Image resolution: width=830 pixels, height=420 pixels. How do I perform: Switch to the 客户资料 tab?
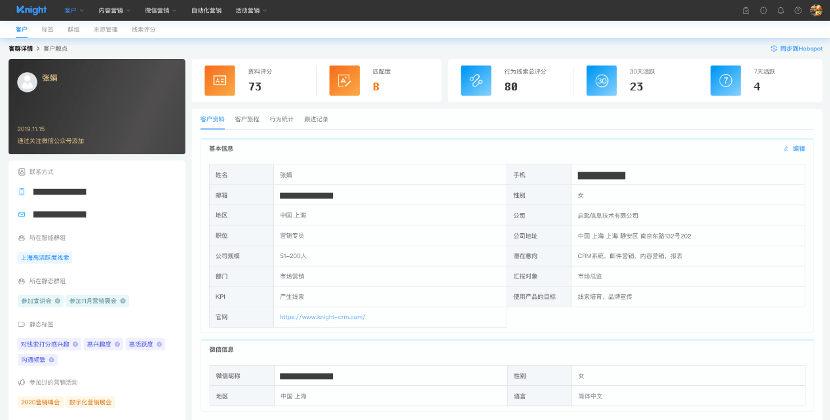click(x=212, y=120)
